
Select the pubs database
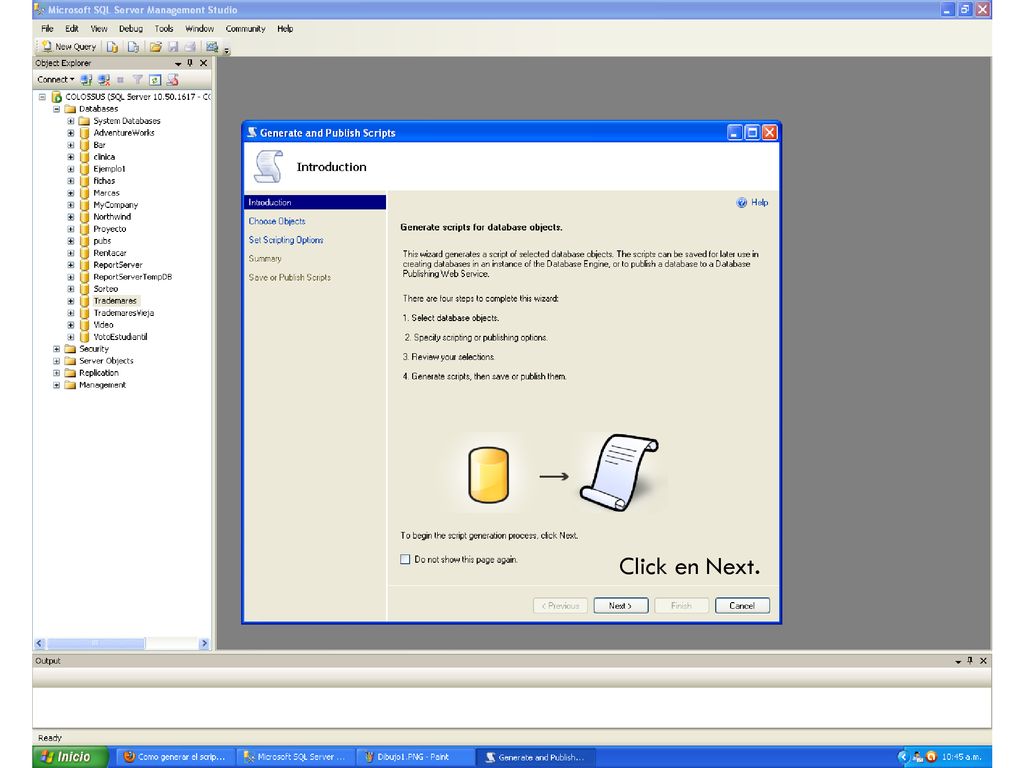102,241
